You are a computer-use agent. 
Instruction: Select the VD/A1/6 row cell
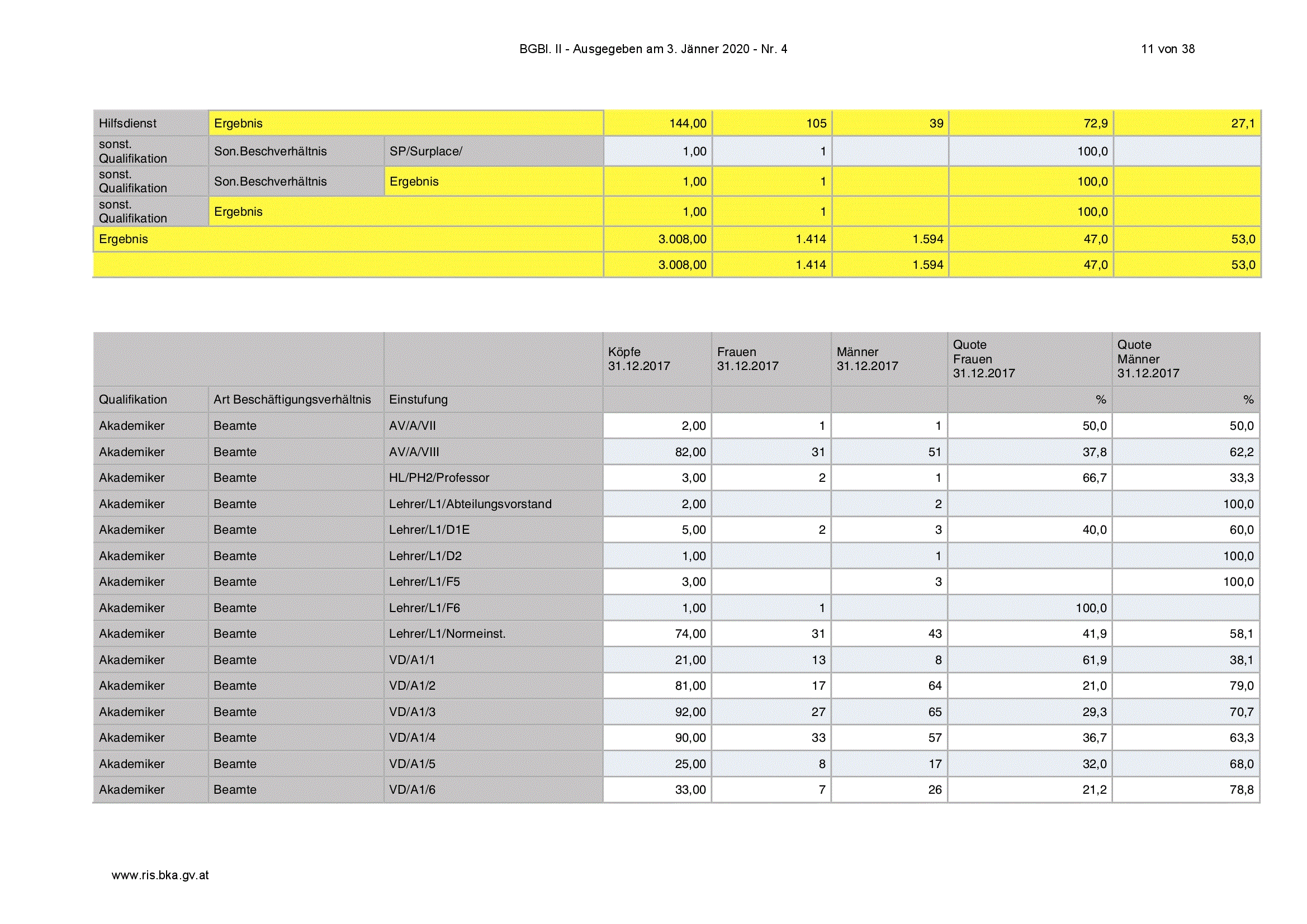493,790
